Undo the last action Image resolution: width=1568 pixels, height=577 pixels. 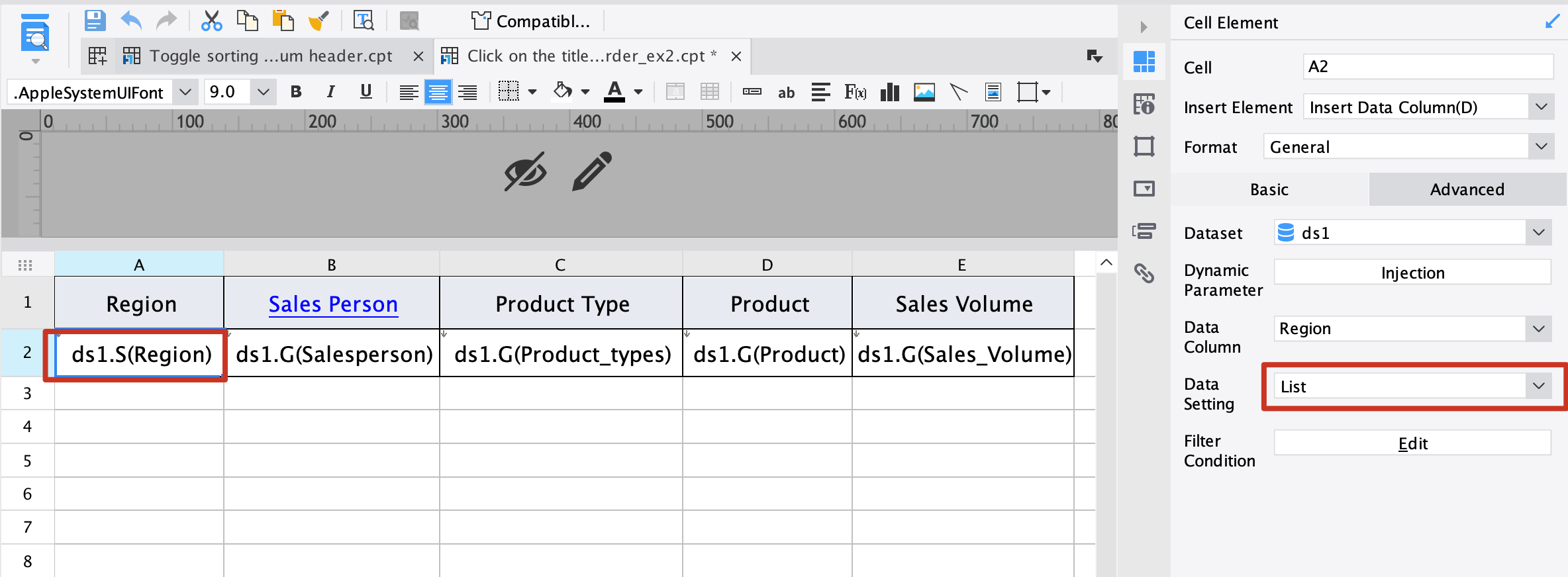pos(131,21)
